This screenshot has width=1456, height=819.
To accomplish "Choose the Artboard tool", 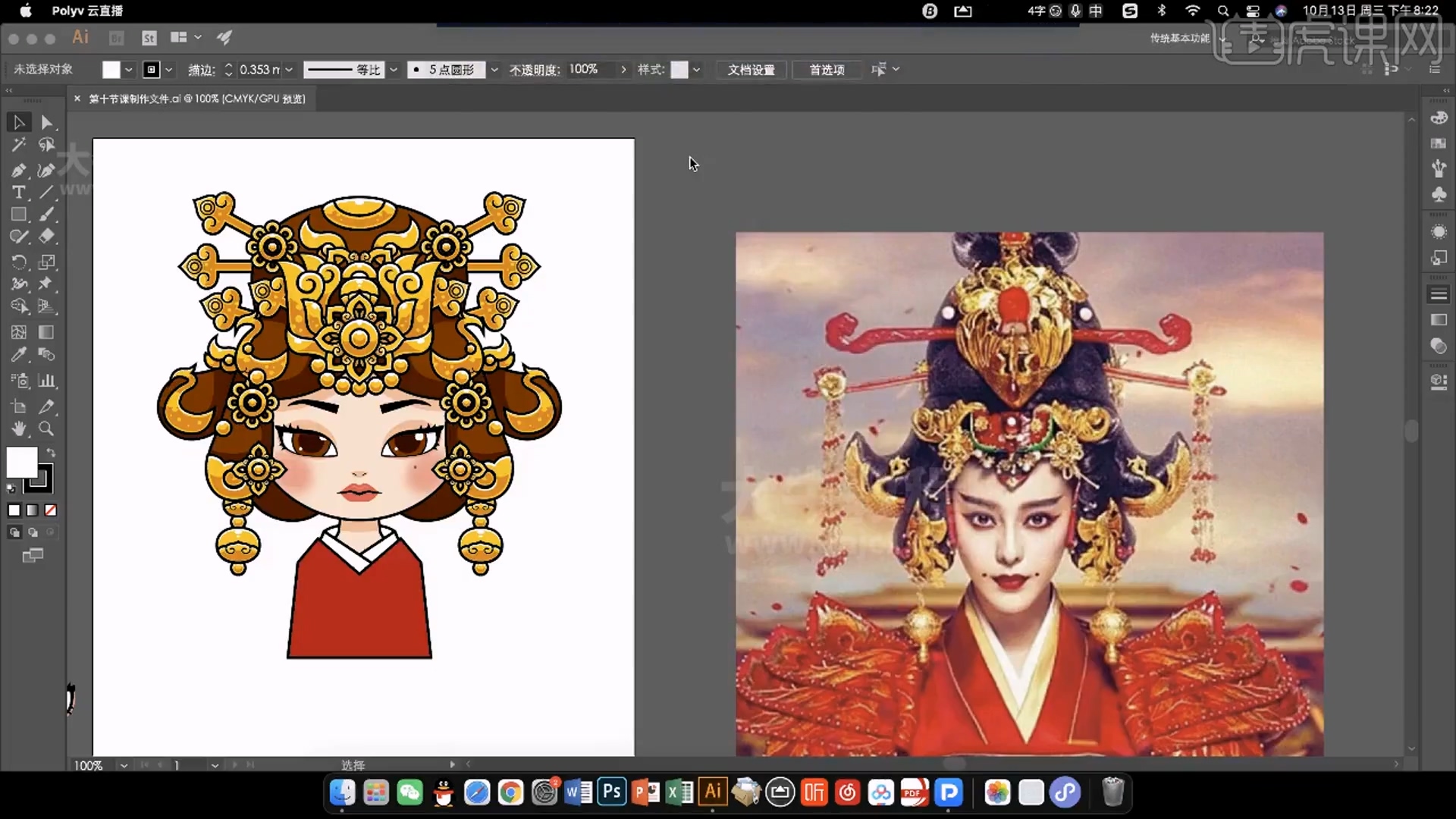I will pyautogui.click(x=19, y=406).
